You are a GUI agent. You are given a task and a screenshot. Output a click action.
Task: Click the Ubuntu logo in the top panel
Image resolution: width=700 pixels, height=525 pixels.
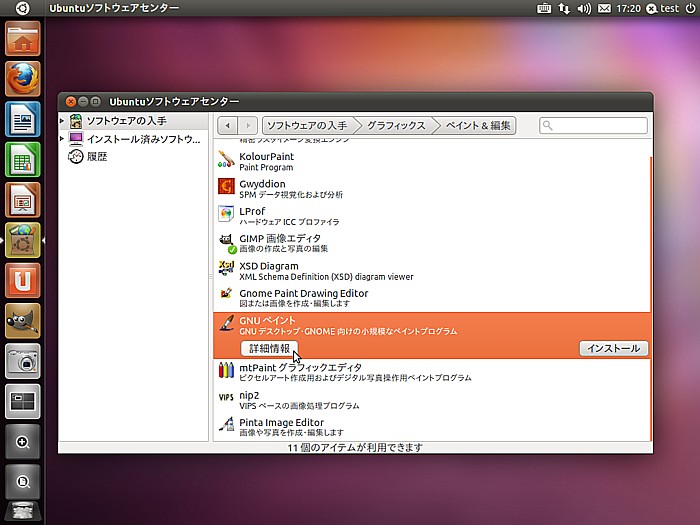click(x=22, y=8)
